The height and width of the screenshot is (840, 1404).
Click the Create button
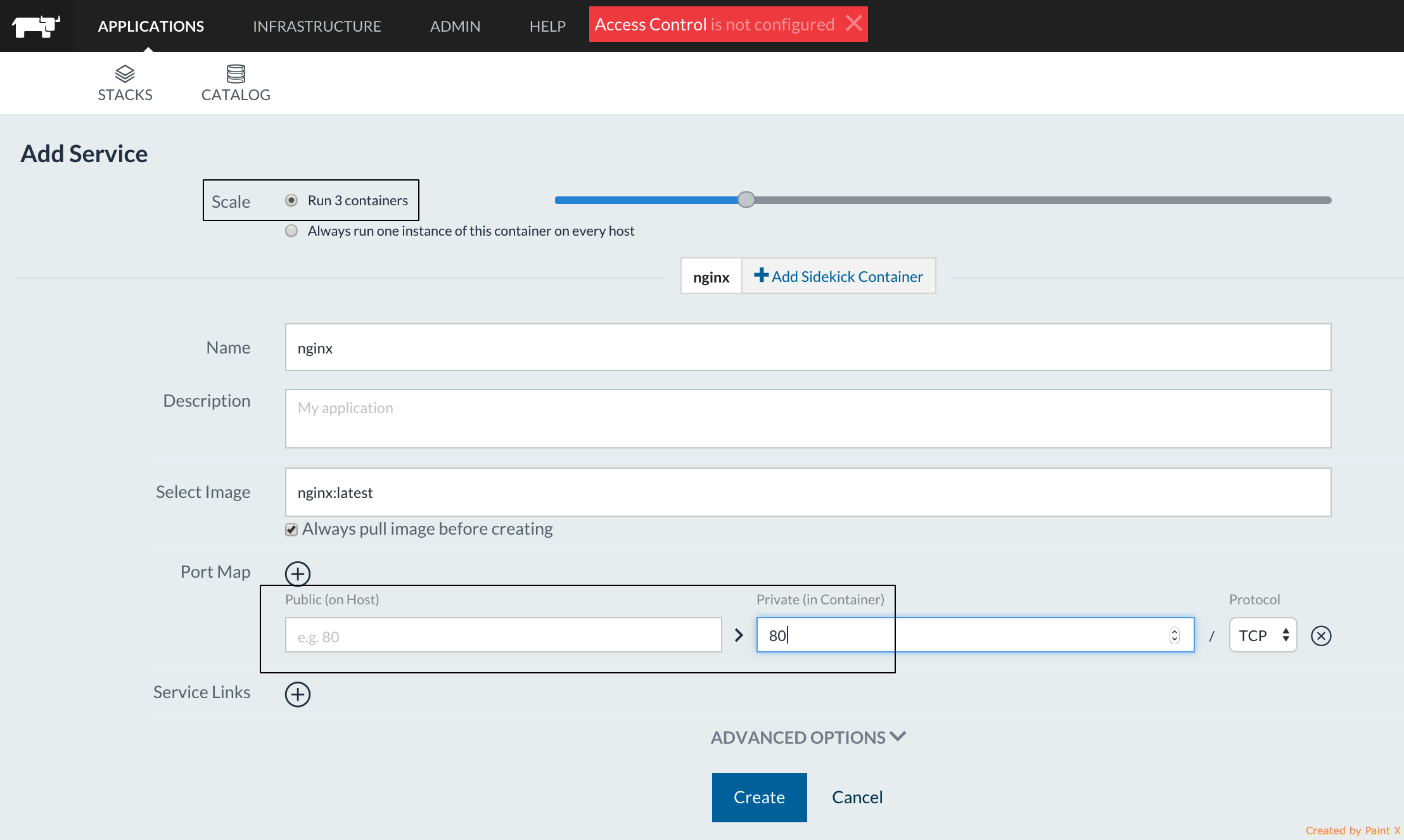coord(759,797)
